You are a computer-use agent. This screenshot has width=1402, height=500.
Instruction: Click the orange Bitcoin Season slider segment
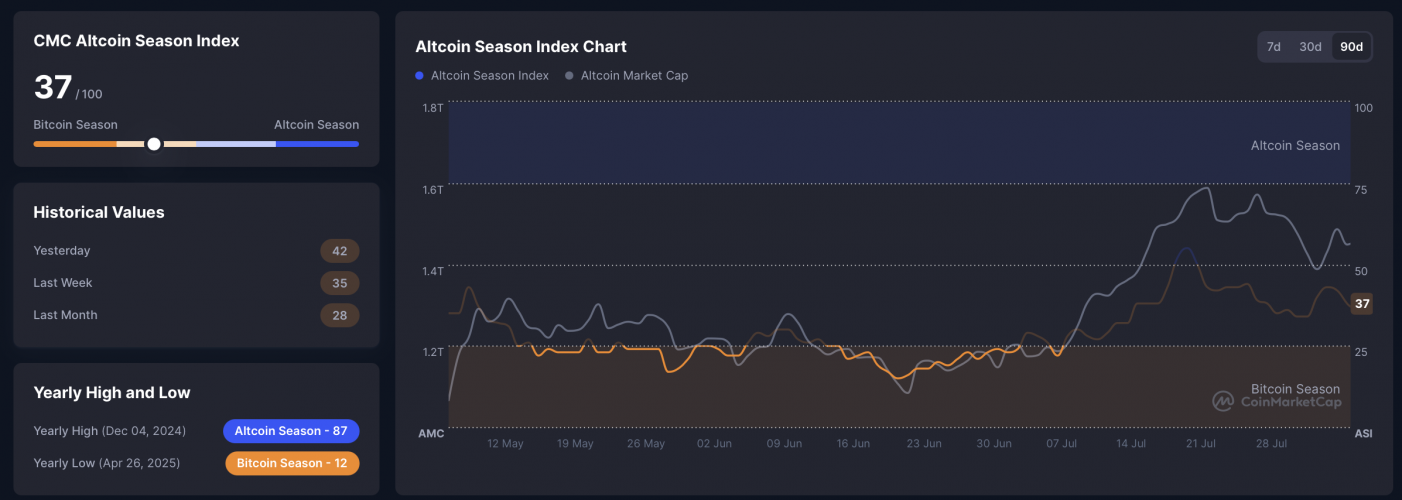74,144
